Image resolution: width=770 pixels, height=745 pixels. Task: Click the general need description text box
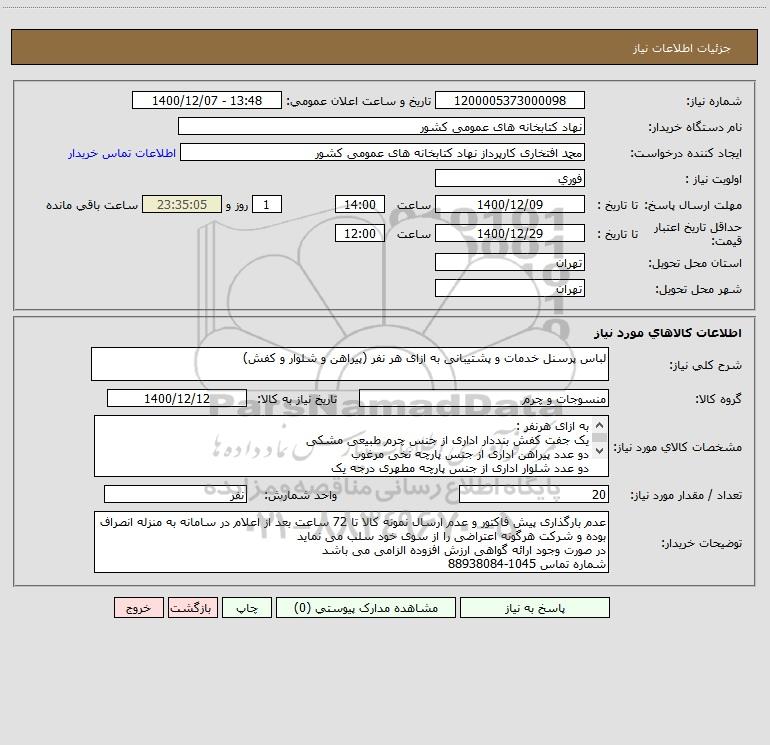[350, 364]
